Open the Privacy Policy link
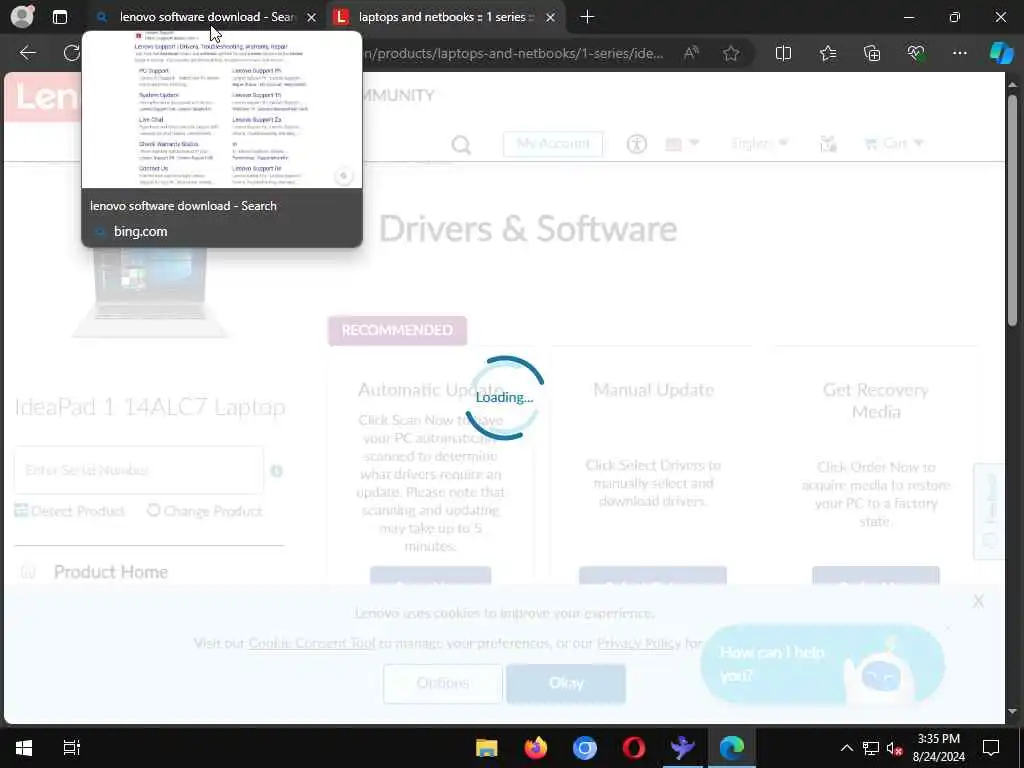The width and height of the screenshot is (1024, 768). click(x=639, y=643)
